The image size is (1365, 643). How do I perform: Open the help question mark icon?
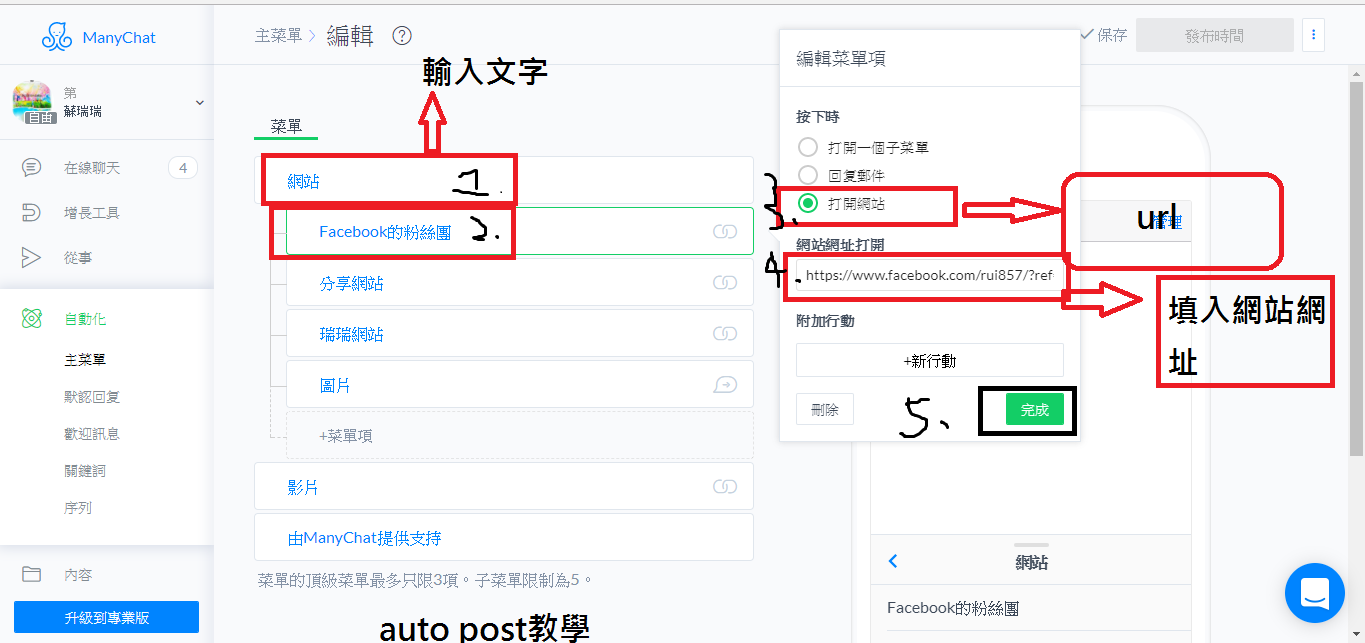coord(402,36)
